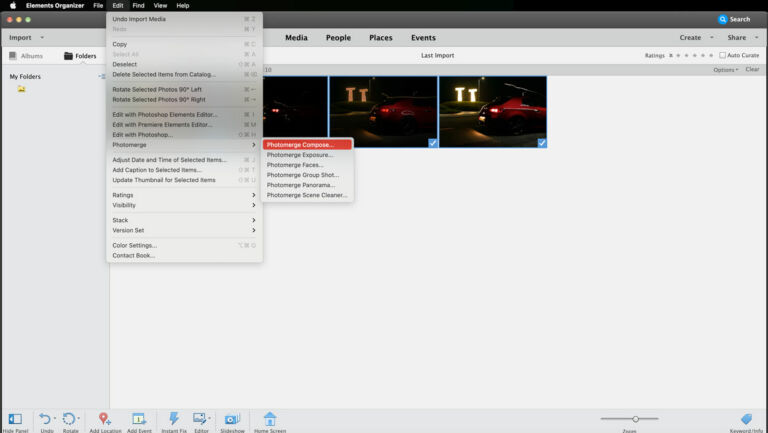The height and width of the screenshot is (433, 768).
Task: Click the Hide Panel icon
Action: tap(15, 419)
